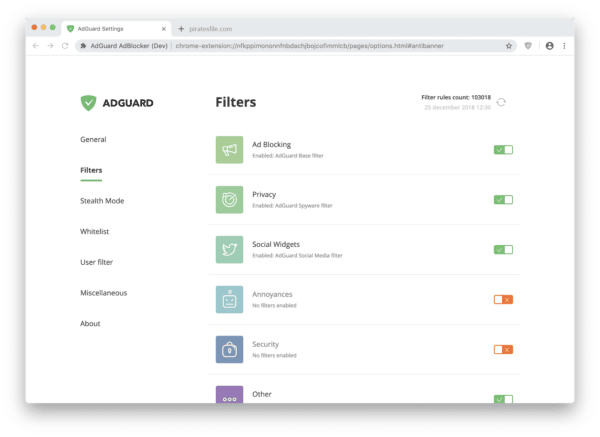Click the extension puzzle icon in address bar
The height and width of the screenshot is (437, 600).
83,46
